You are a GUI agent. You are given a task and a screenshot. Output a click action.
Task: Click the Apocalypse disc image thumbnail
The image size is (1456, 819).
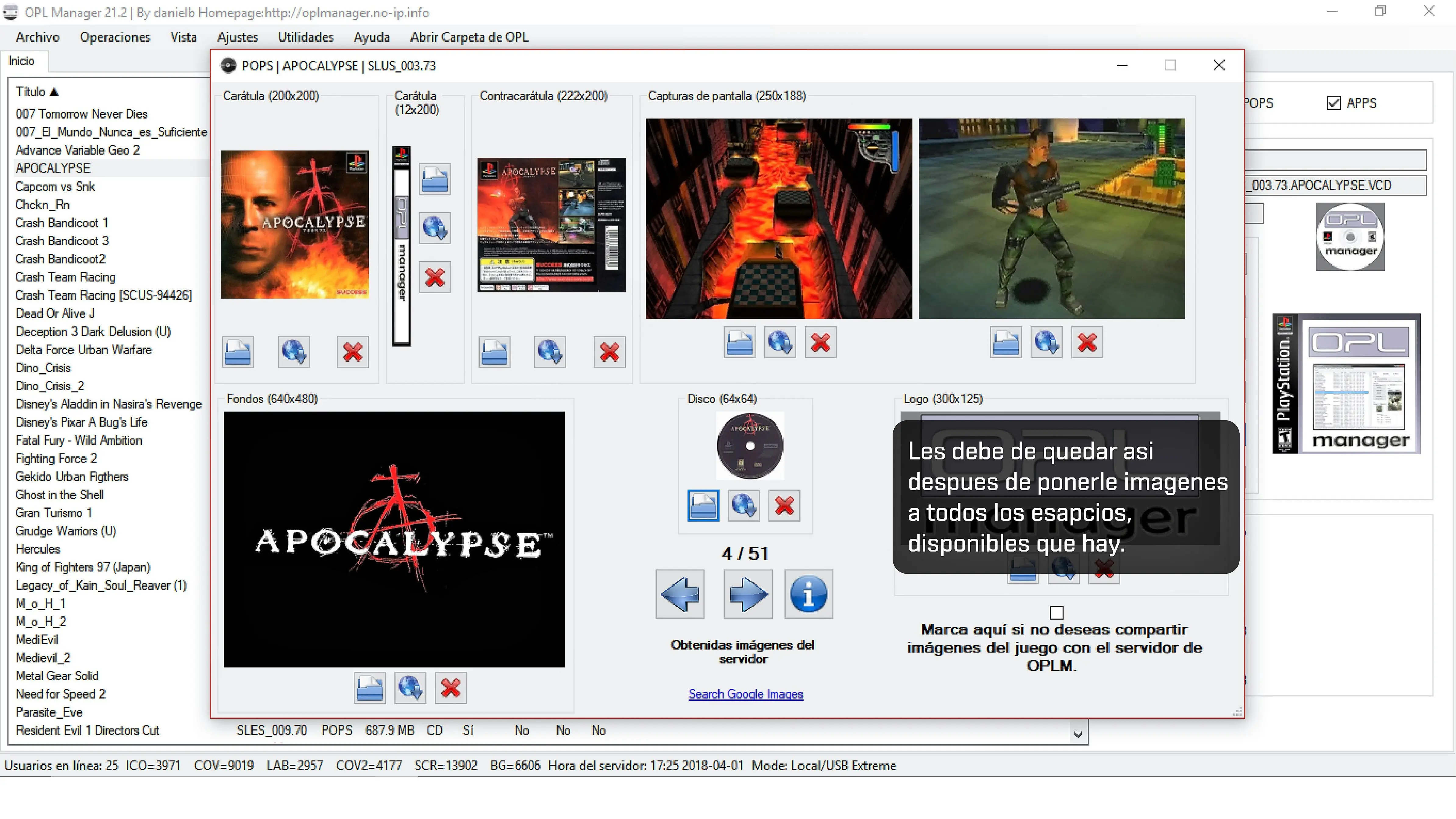pos(750,446)
